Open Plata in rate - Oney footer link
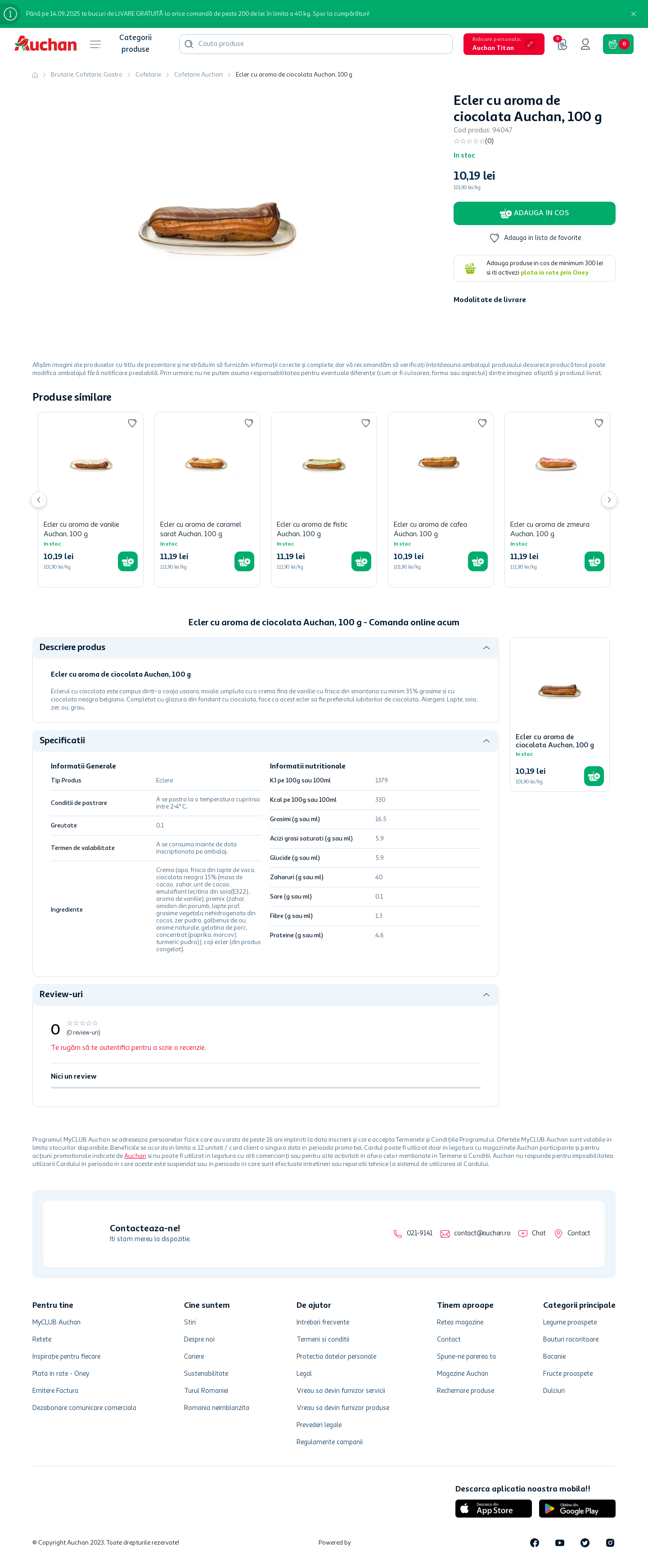The image size is (648, 1568). tap(61, 1373)
